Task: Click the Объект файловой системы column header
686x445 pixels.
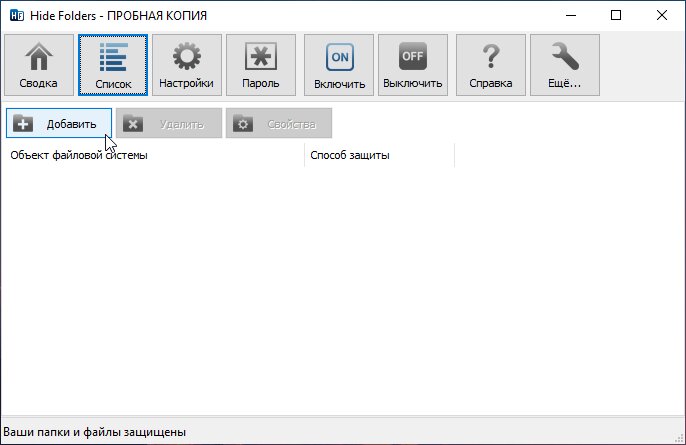Action: click(153, 155)
